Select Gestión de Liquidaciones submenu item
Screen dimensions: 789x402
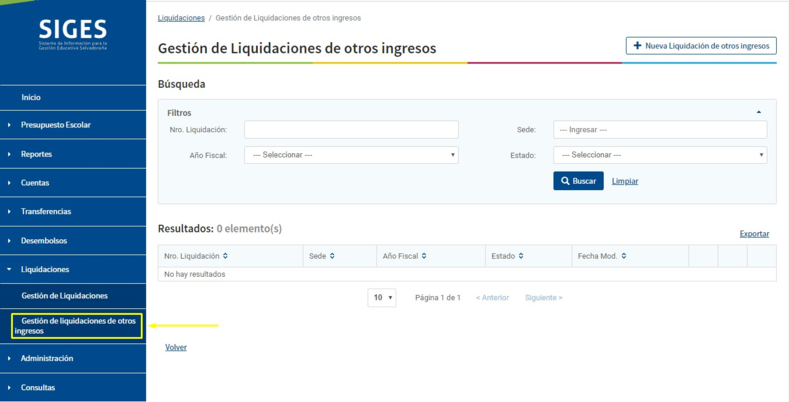coord(64,296)
